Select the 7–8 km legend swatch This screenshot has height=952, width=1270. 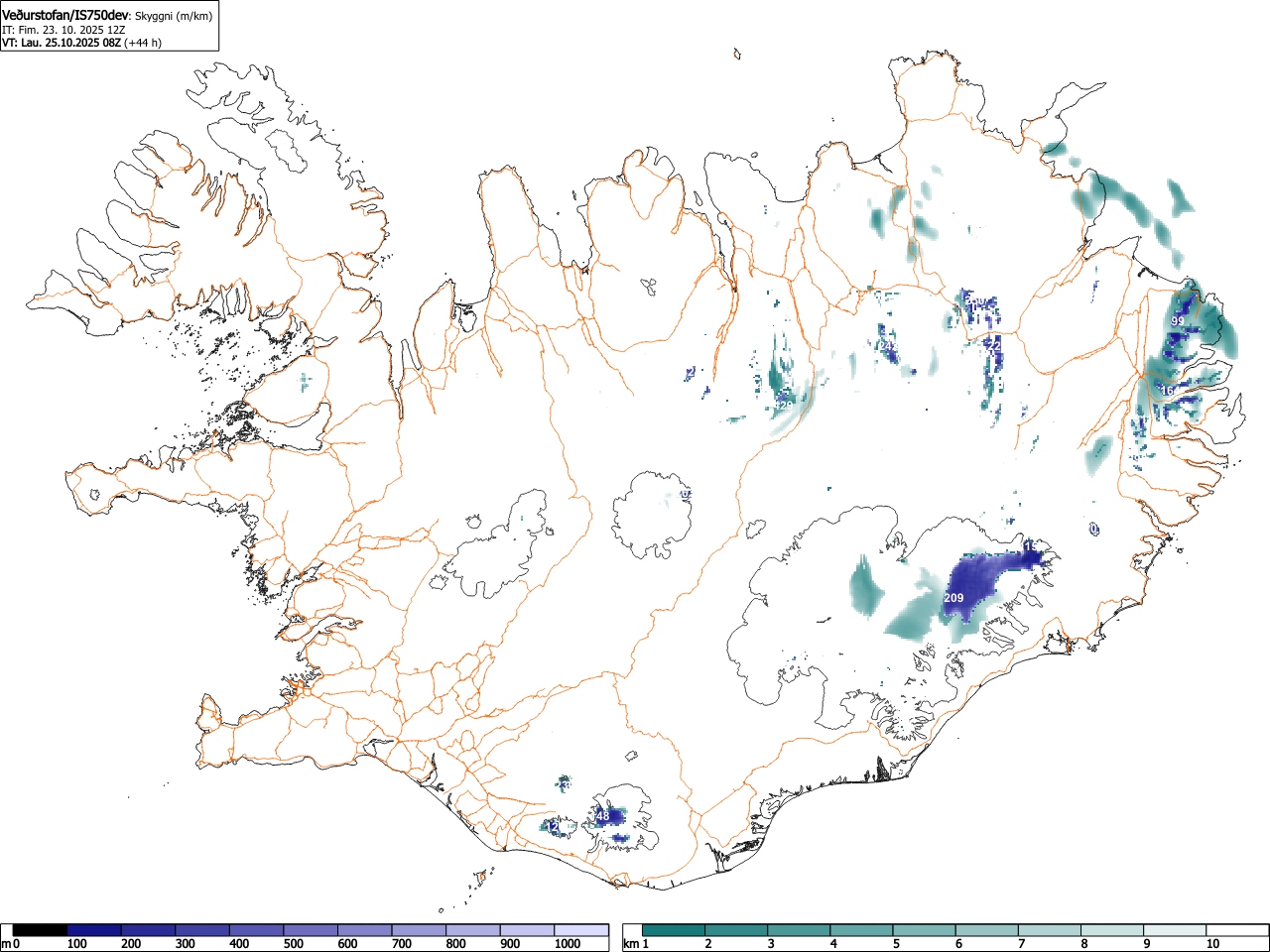tap(1049, 930)
